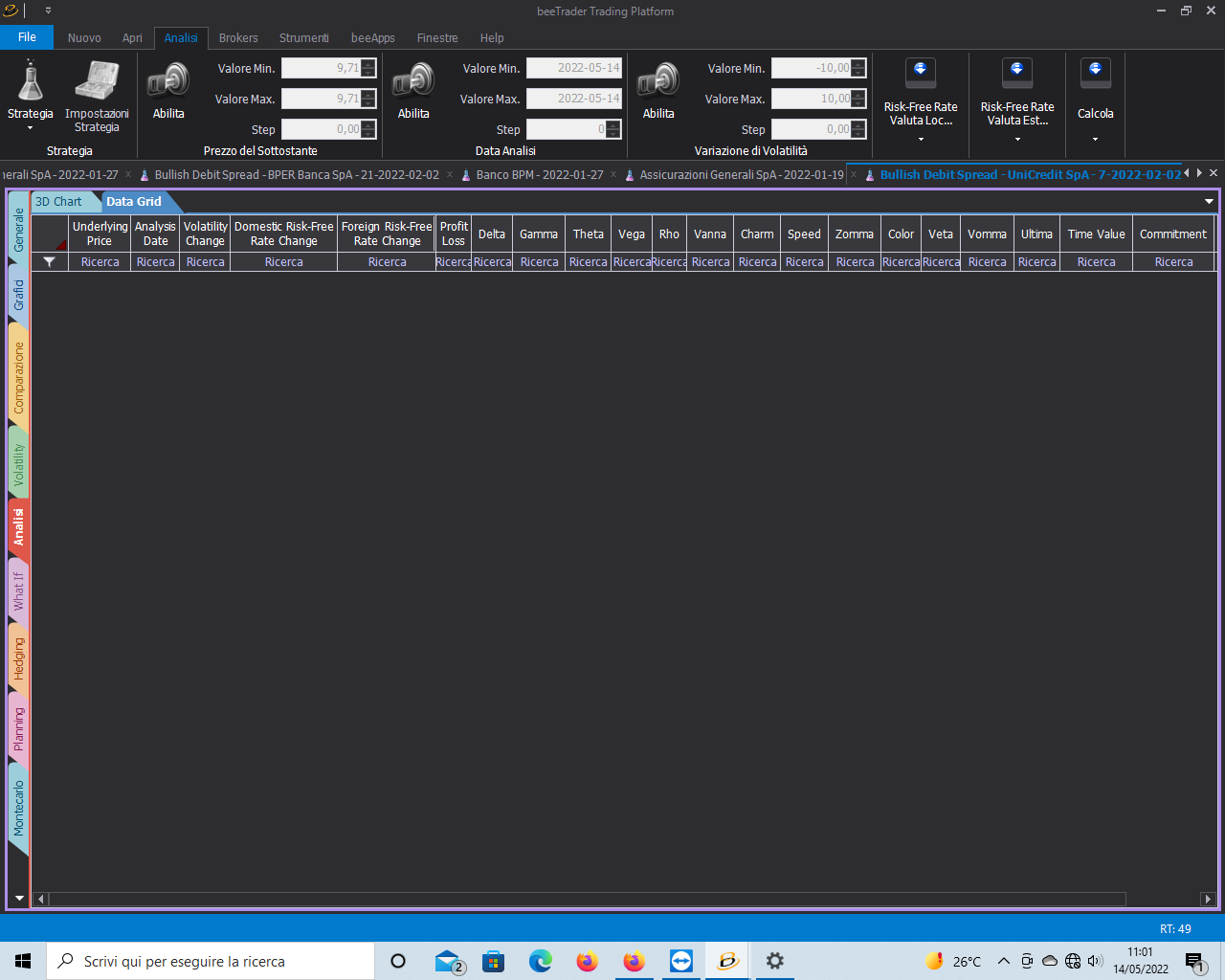Screen dimensions: 1225x980
Task: Click the Delta Ricerca filter field
Action: pyautogui.click(x=492, y=262)
